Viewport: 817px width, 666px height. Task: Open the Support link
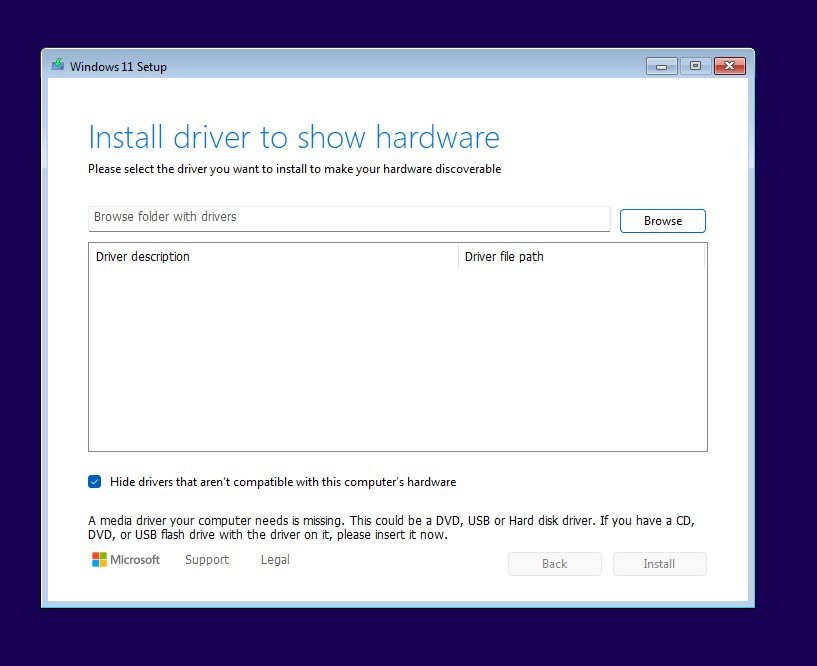[206, 560]
